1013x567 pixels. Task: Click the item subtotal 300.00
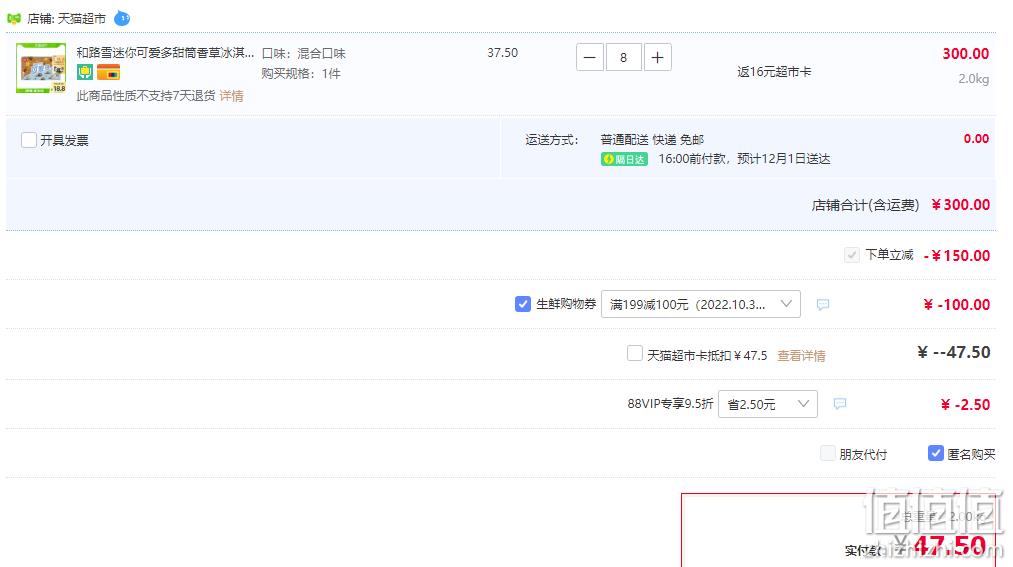965,54
